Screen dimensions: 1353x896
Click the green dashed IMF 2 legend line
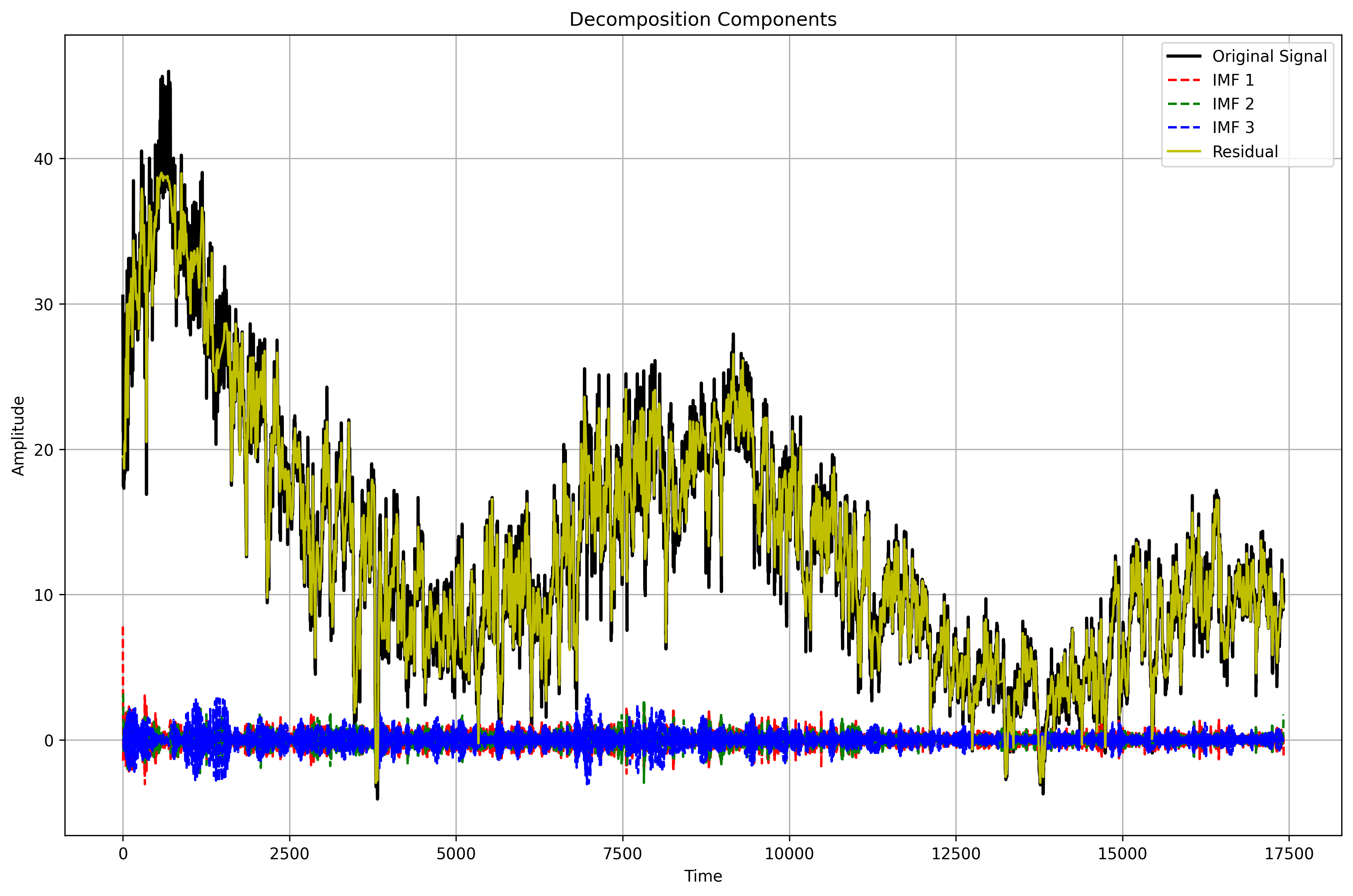1183,104
